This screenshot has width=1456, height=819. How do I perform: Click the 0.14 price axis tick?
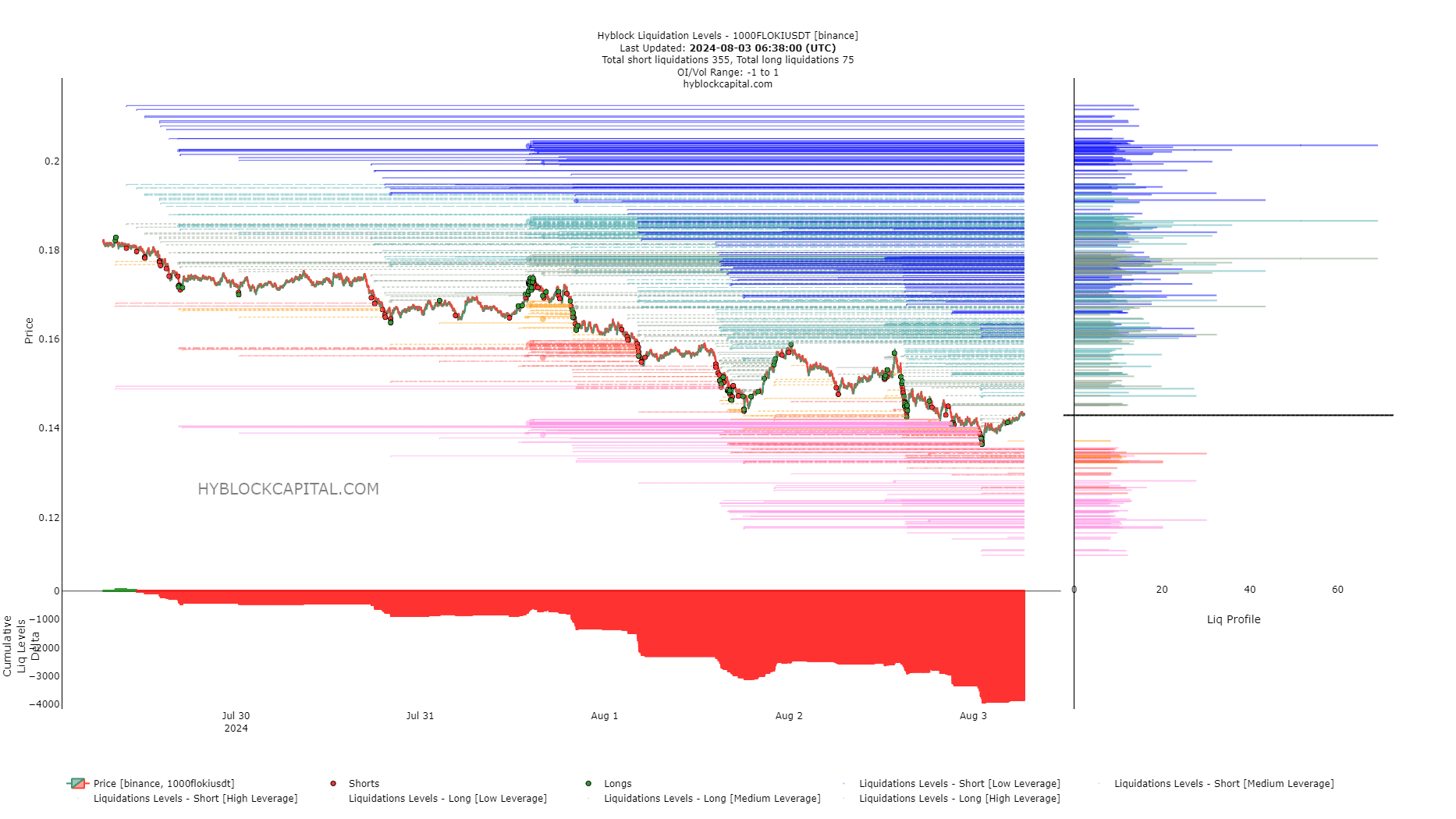[48, 427]
